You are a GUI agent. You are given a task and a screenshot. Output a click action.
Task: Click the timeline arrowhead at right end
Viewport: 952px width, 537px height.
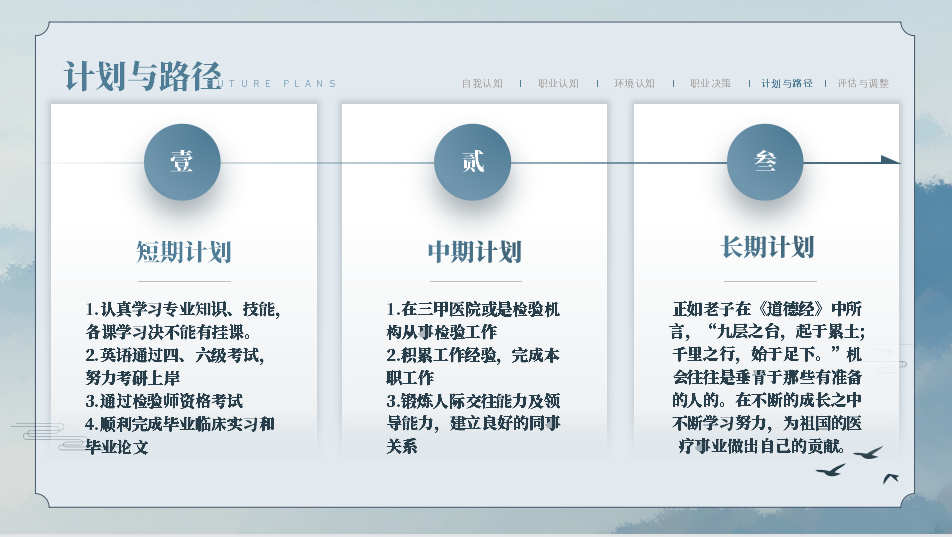click(890, 160)
